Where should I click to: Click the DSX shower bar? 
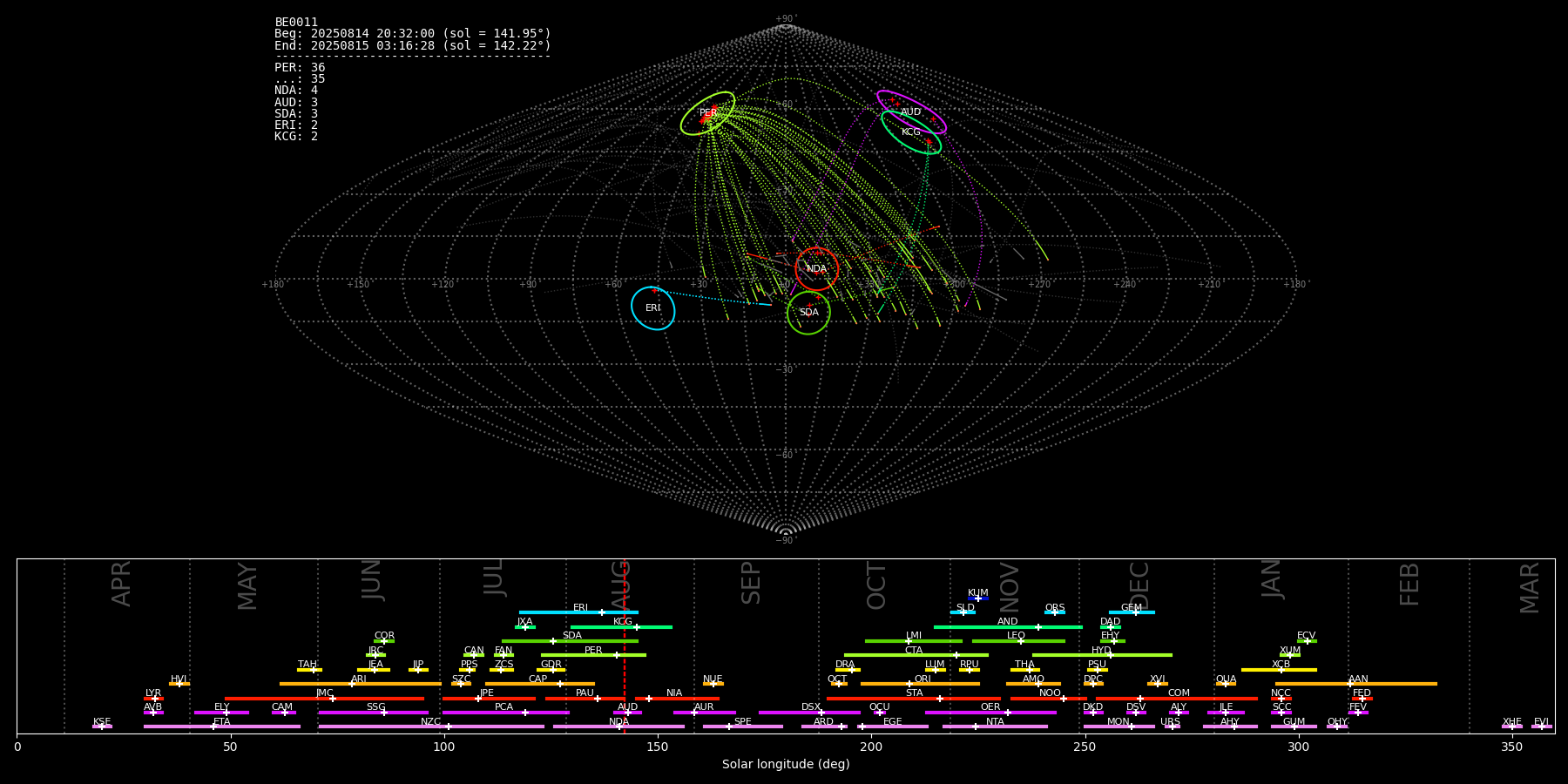coord(809,713)
